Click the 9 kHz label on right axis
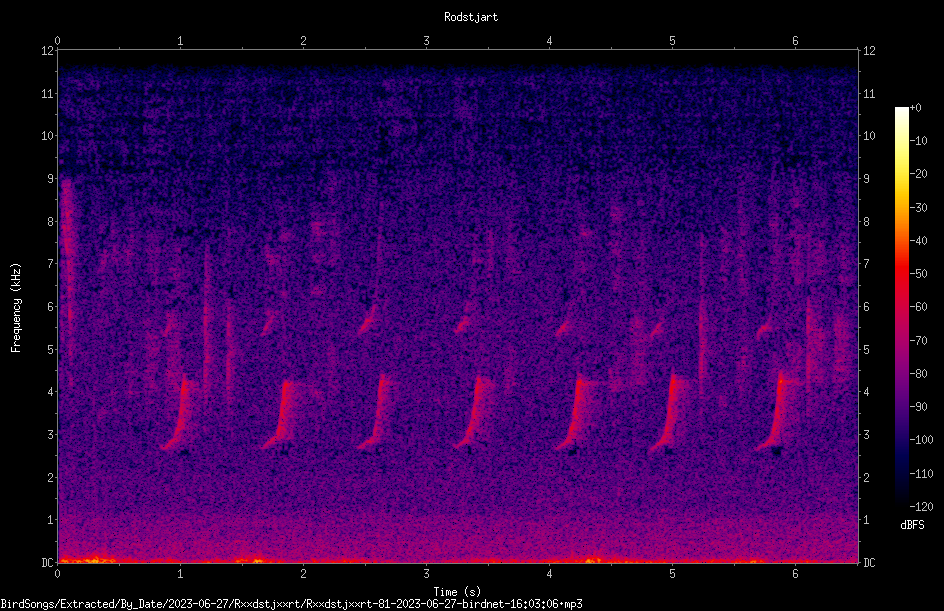The image size is (944, 611). 867,178
